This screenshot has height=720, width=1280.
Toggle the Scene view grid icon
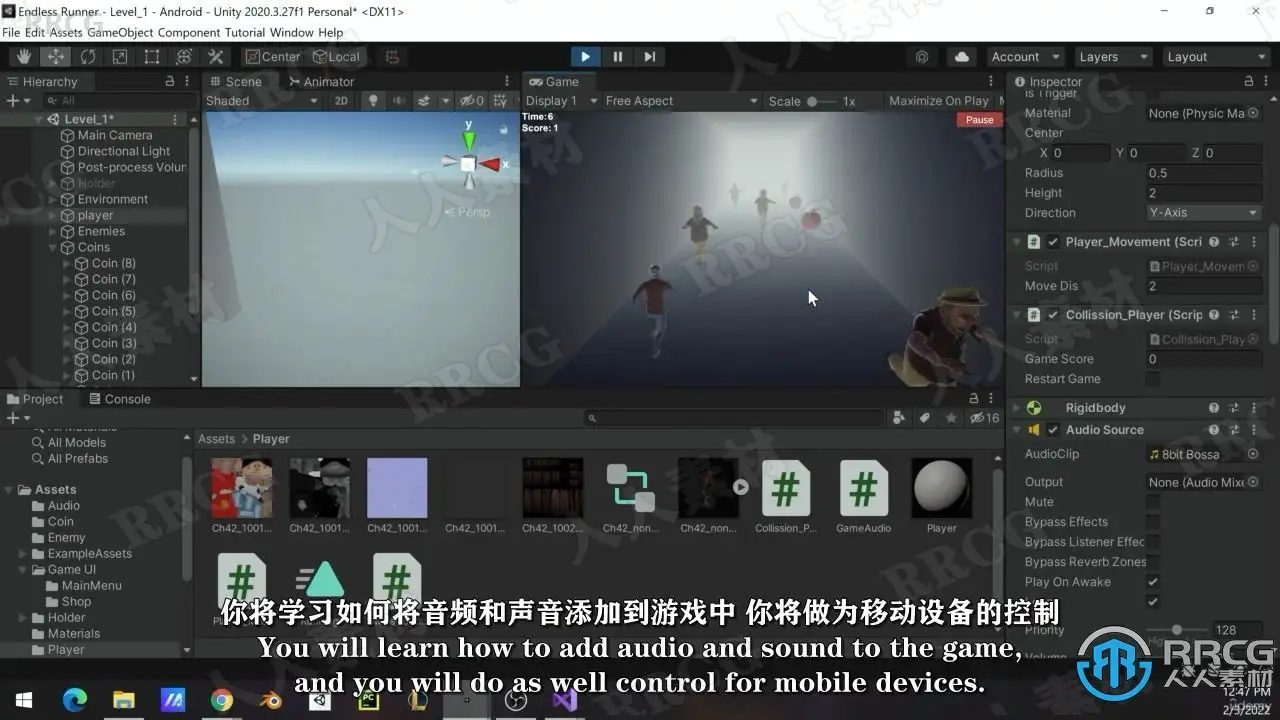(x=499, y=101)
